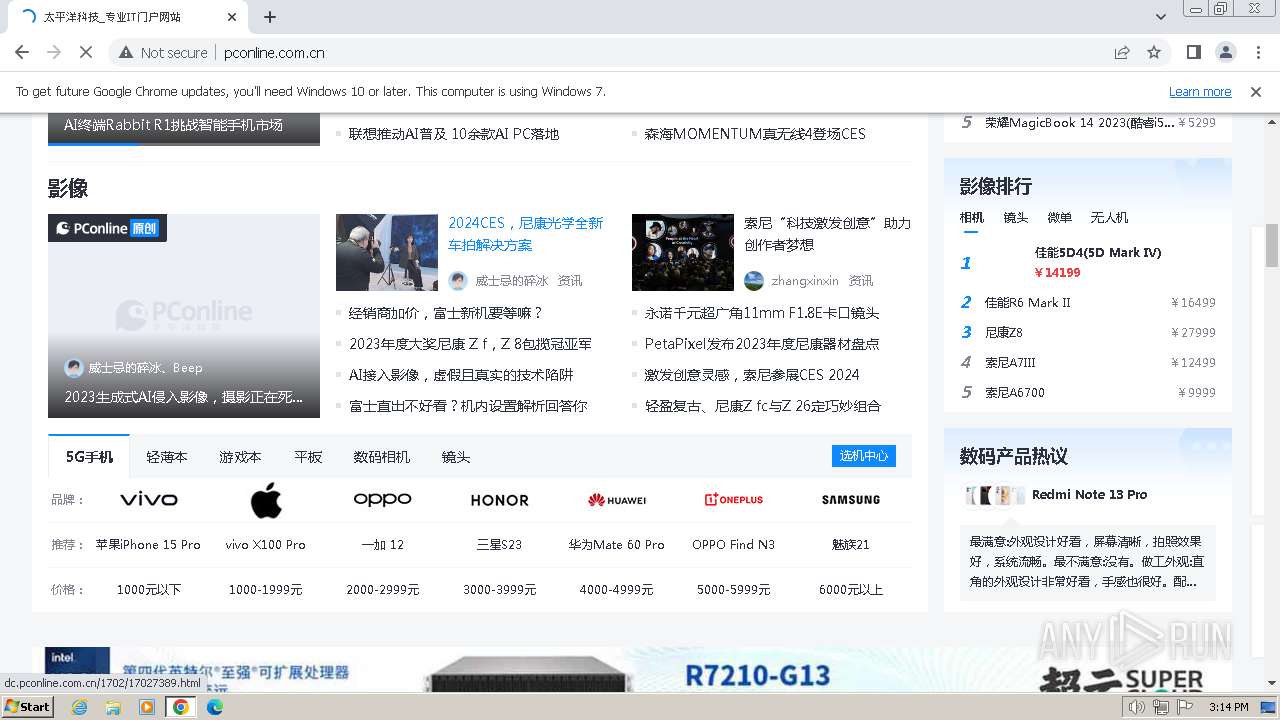1280x720 pixels.
Task: Switch to the 镜头 product tab
Action: (456, 457)
